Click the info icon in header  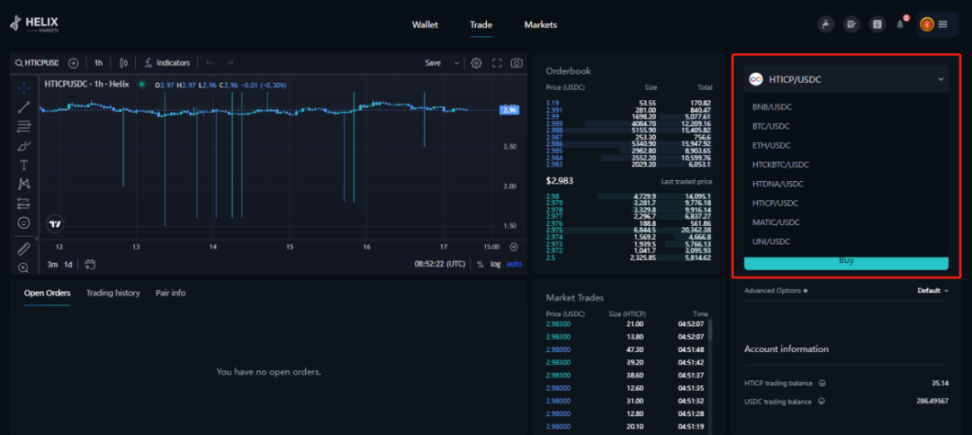click(x=877, y=25)
